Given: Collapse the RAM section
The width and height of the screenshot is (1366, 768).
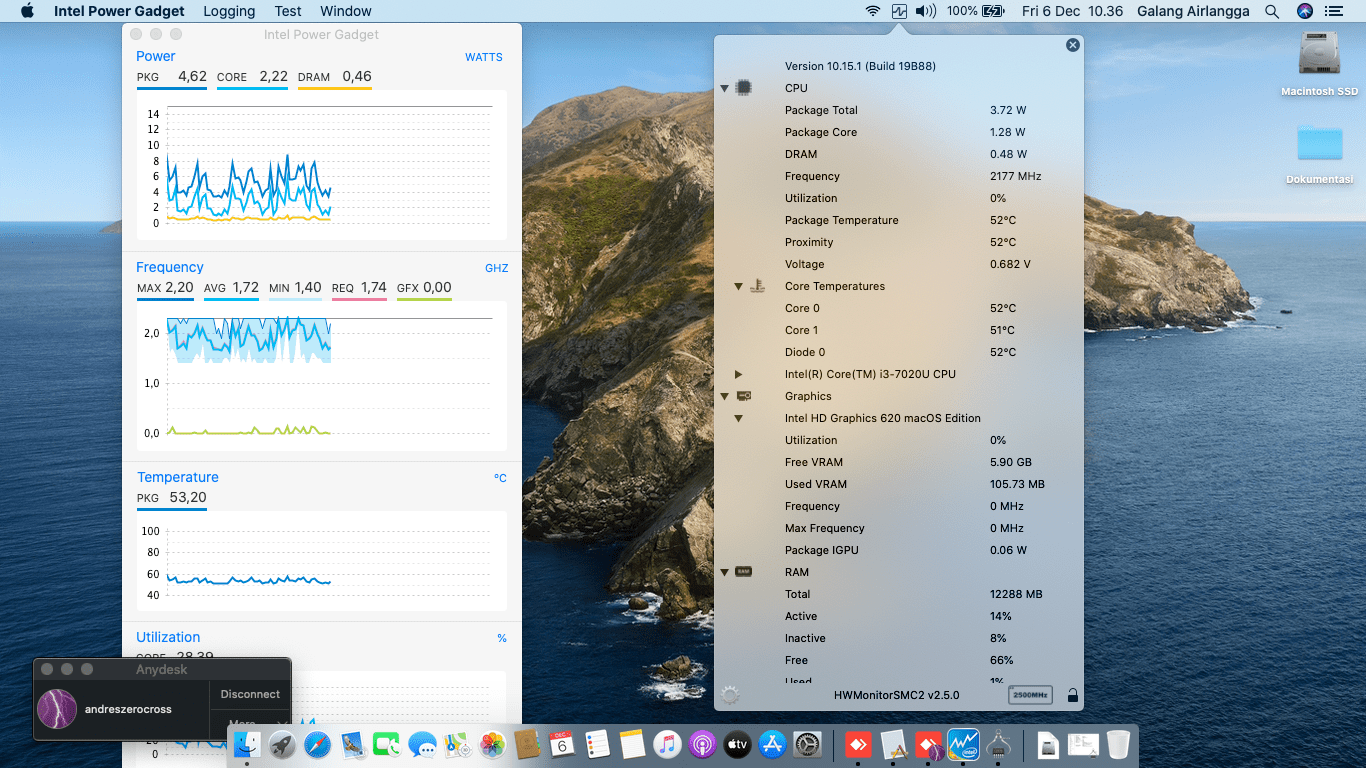Looking at the screenshot, I should [725, 572].
